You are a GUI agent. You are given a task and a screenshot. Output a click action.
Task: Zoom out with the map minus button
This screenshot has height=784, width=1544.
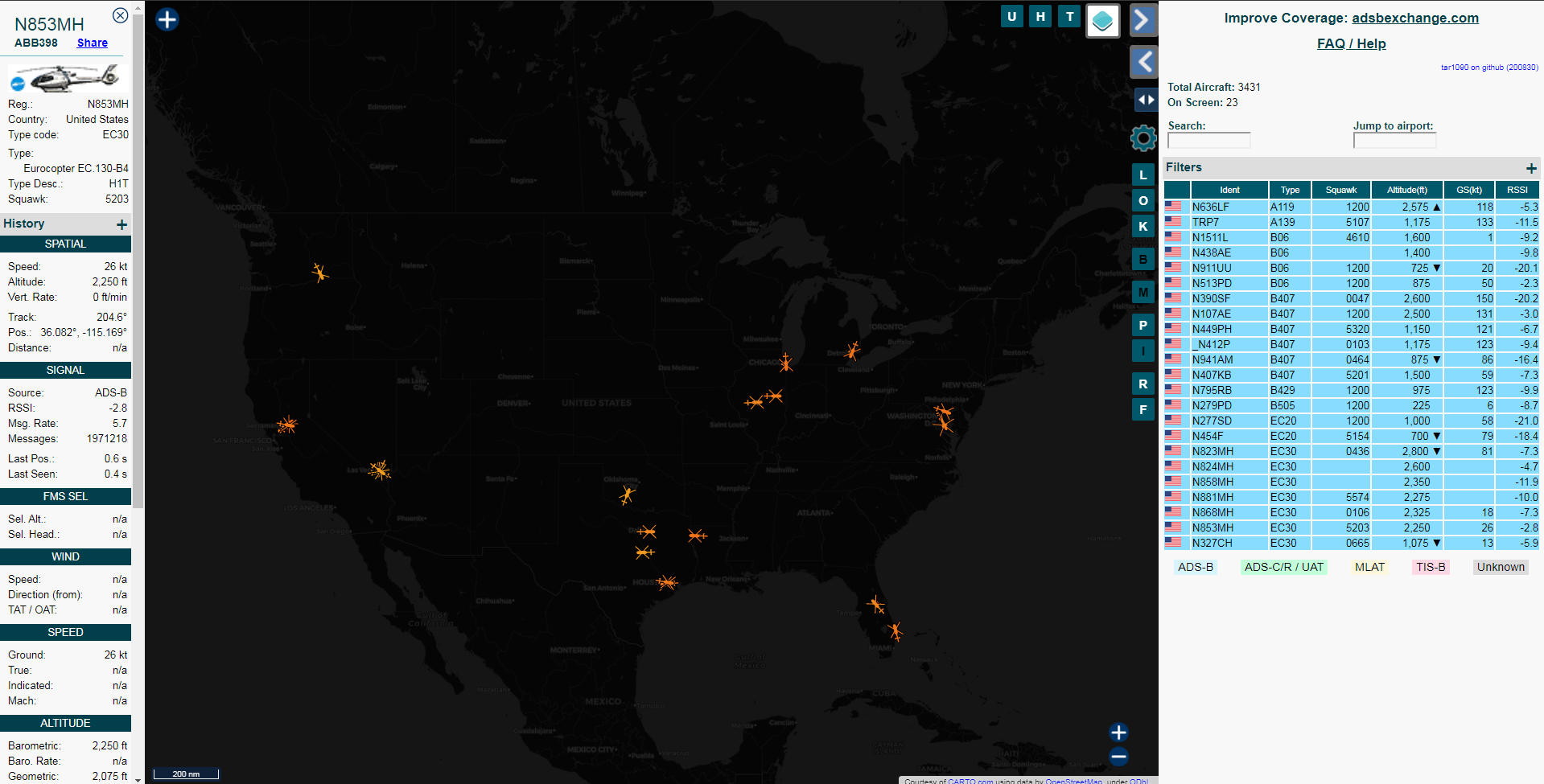click(1118, 756)
